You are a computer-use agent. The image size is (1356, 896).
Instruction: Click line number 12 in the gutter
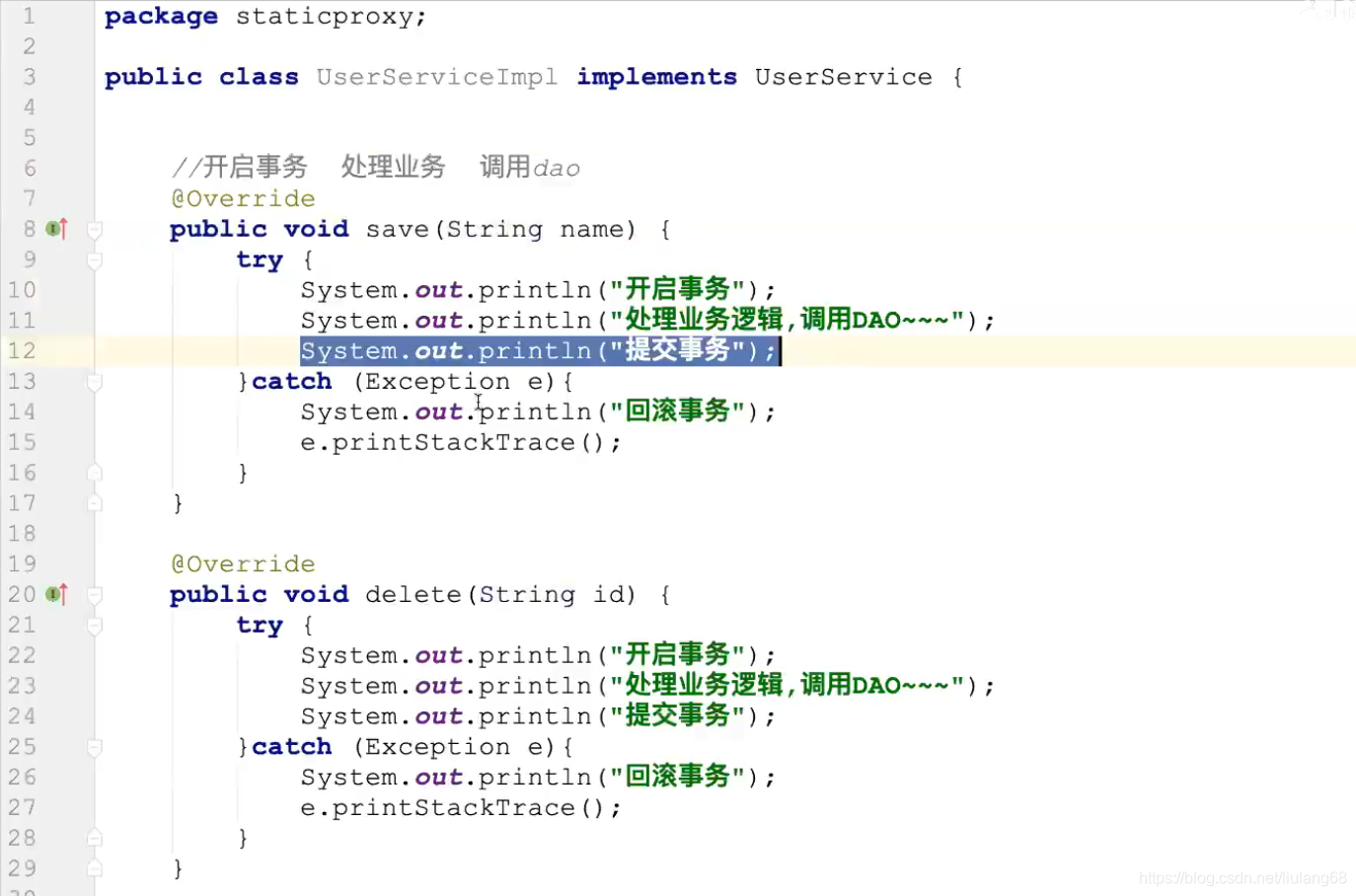(22, 350)
